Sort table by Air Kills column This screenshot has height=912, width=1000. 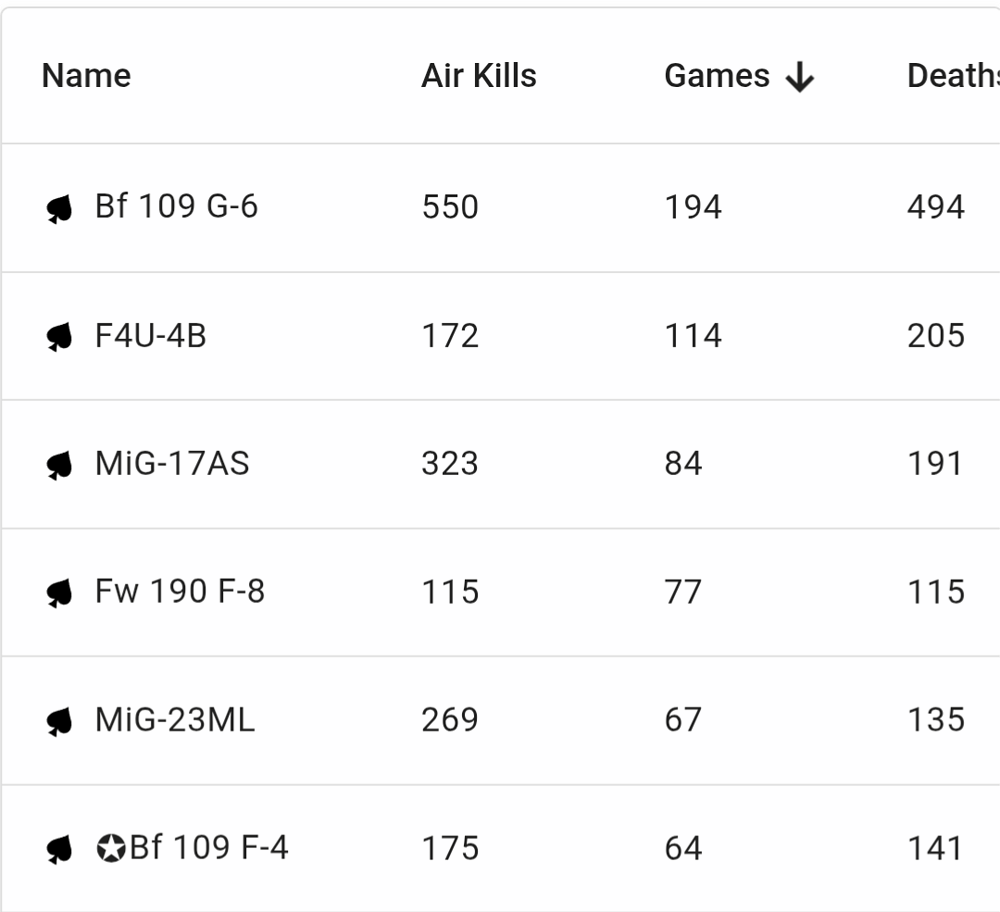pyautogui.click(x=479, y=76)
